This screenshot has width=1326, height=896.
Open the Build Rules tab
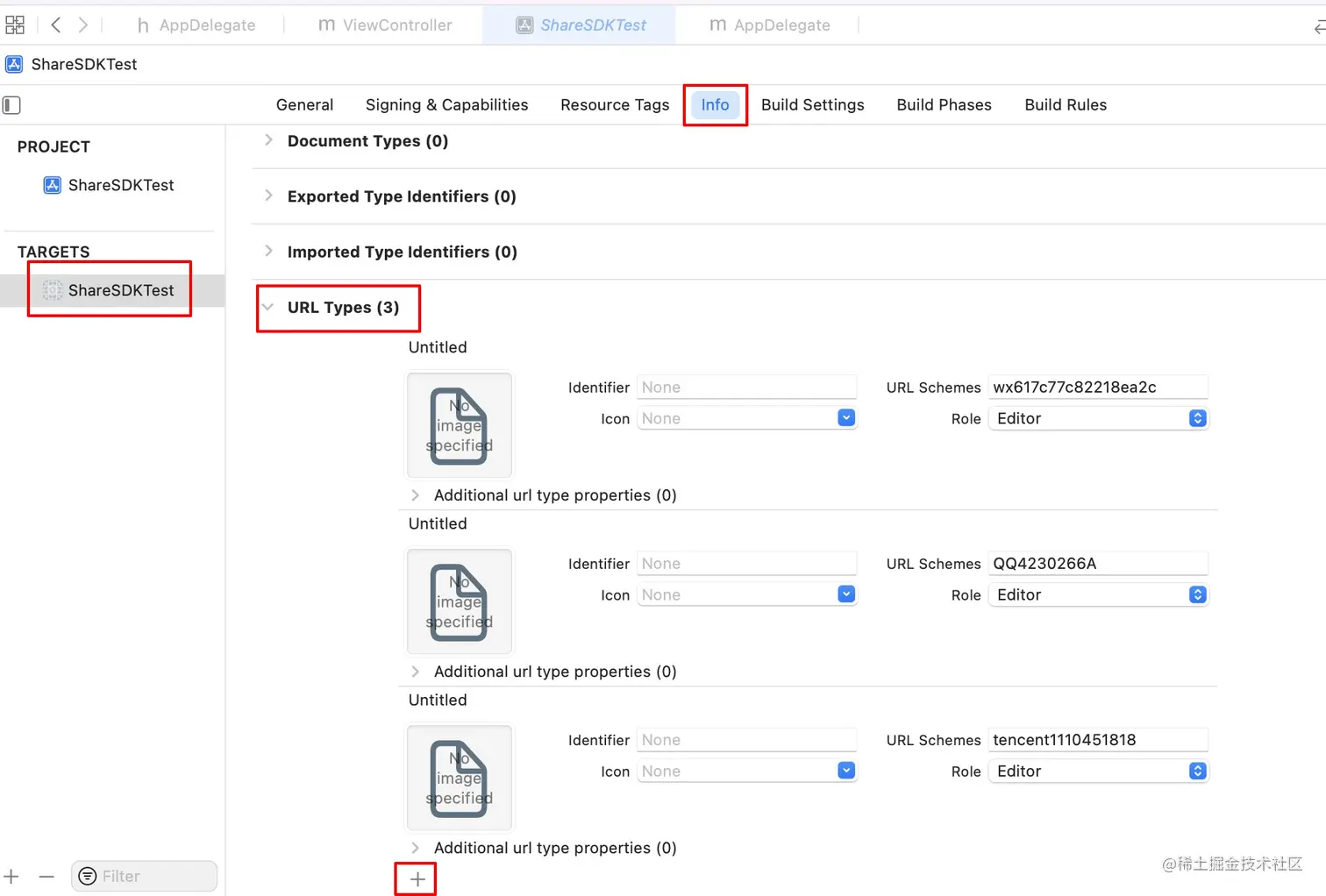click(x=1066, y=105)
